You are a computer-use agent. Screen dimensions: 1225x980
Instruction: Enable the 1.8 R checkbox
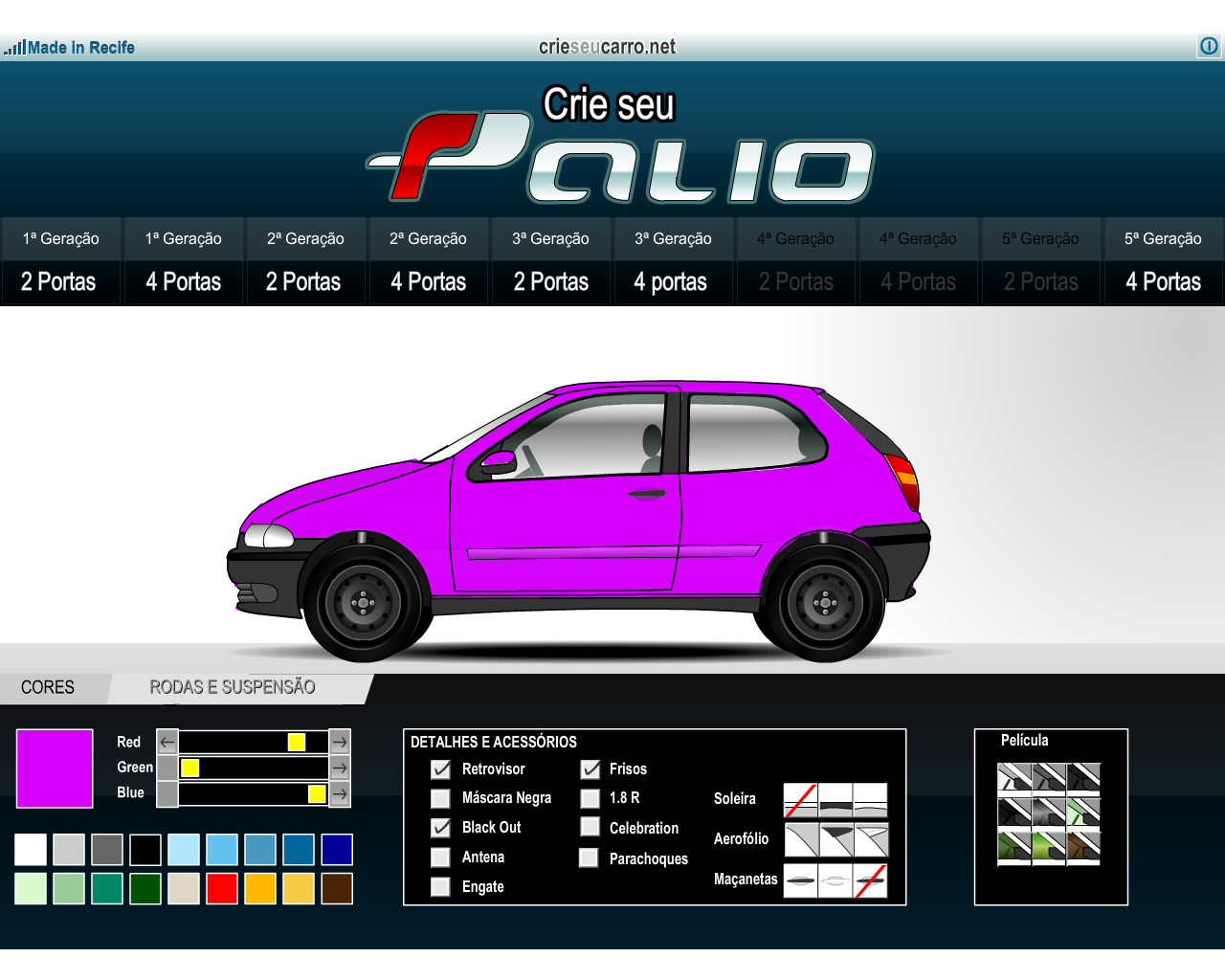coord(590,798)
